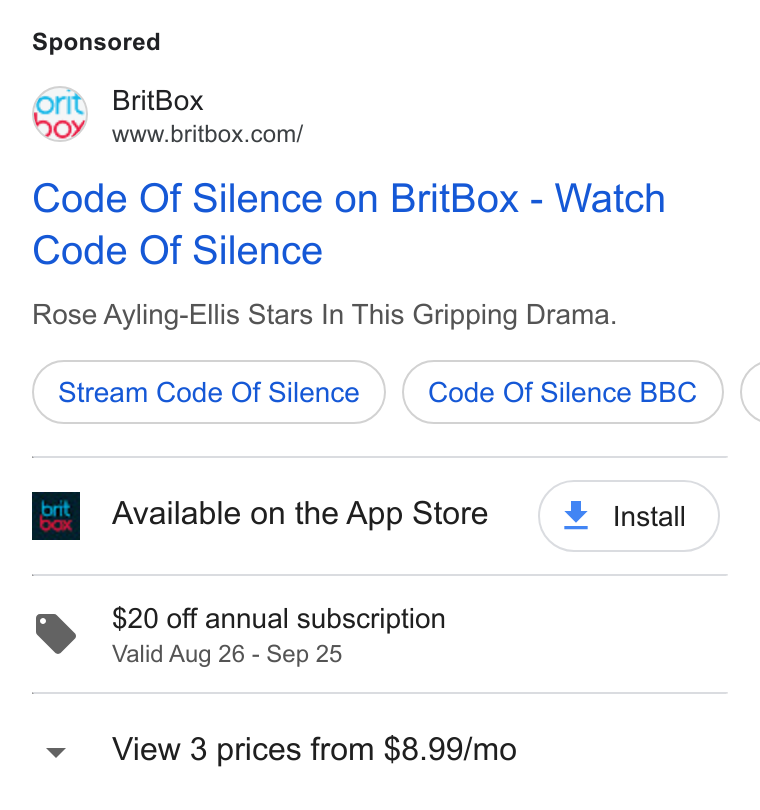Click the BritBox advertiser name
The height and width of the screenshot is (810, 760).
tap(158, 100)
